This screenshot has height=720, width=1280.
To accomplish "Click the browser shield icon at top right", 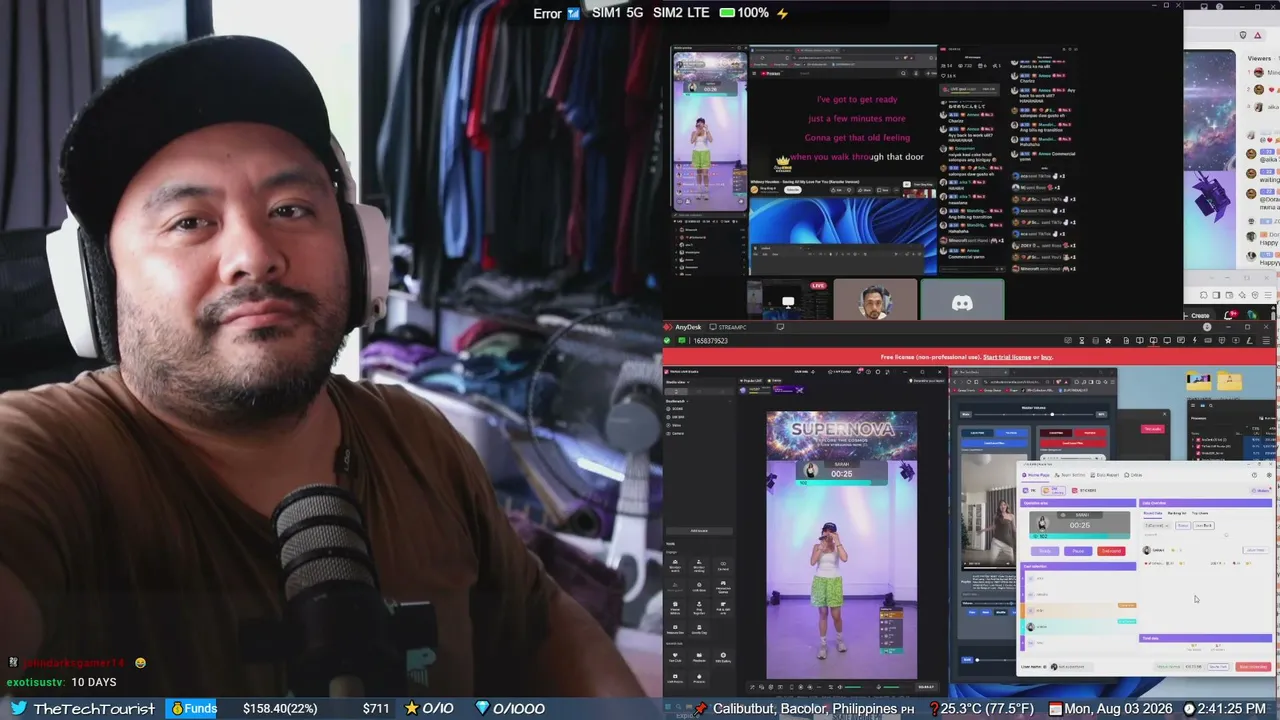I will 1243,35.
